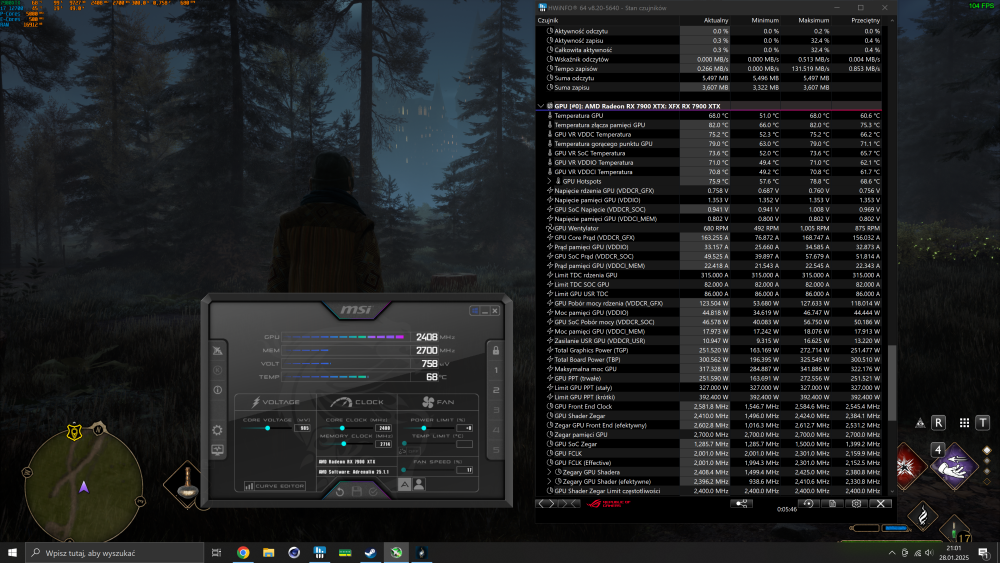Expand the Zegary GPU Shadera row
Screen dimensions: 1000x563
tap(550, 471)
